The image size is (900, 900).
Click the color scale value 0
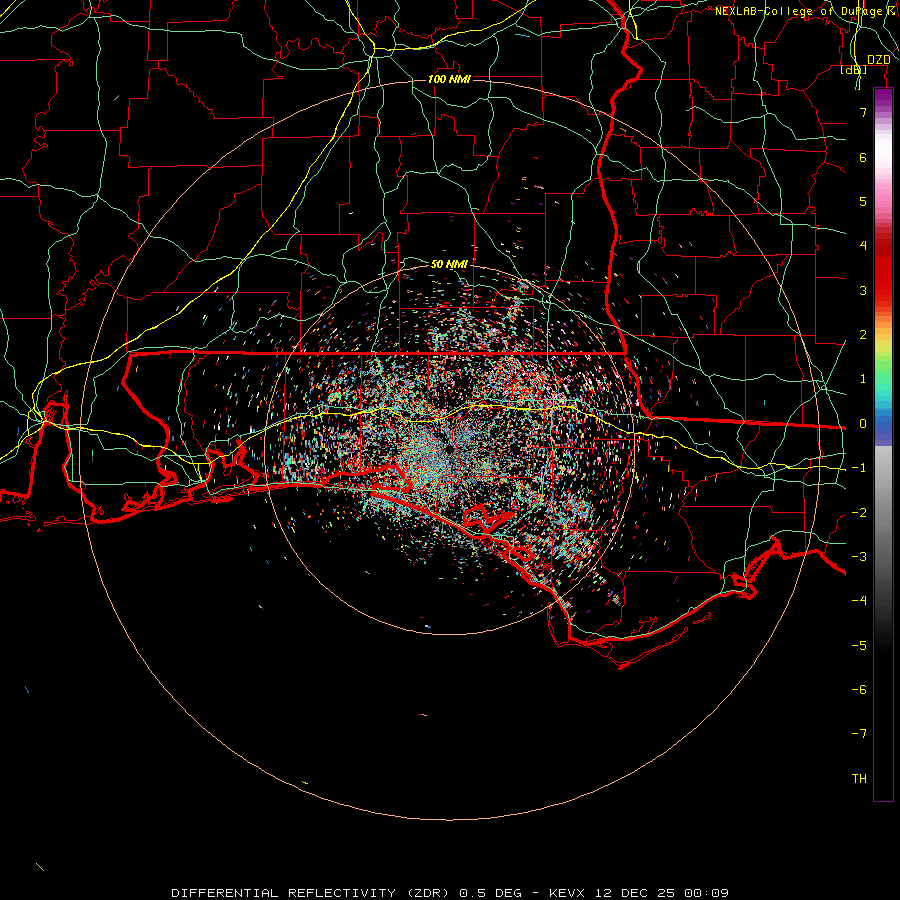863,424
